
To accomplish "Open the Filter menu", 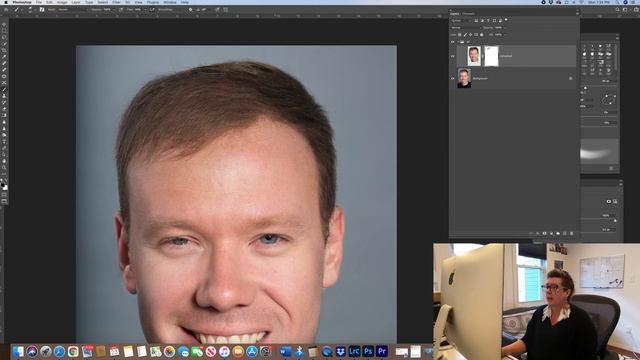I will click(x=116, y=2).
